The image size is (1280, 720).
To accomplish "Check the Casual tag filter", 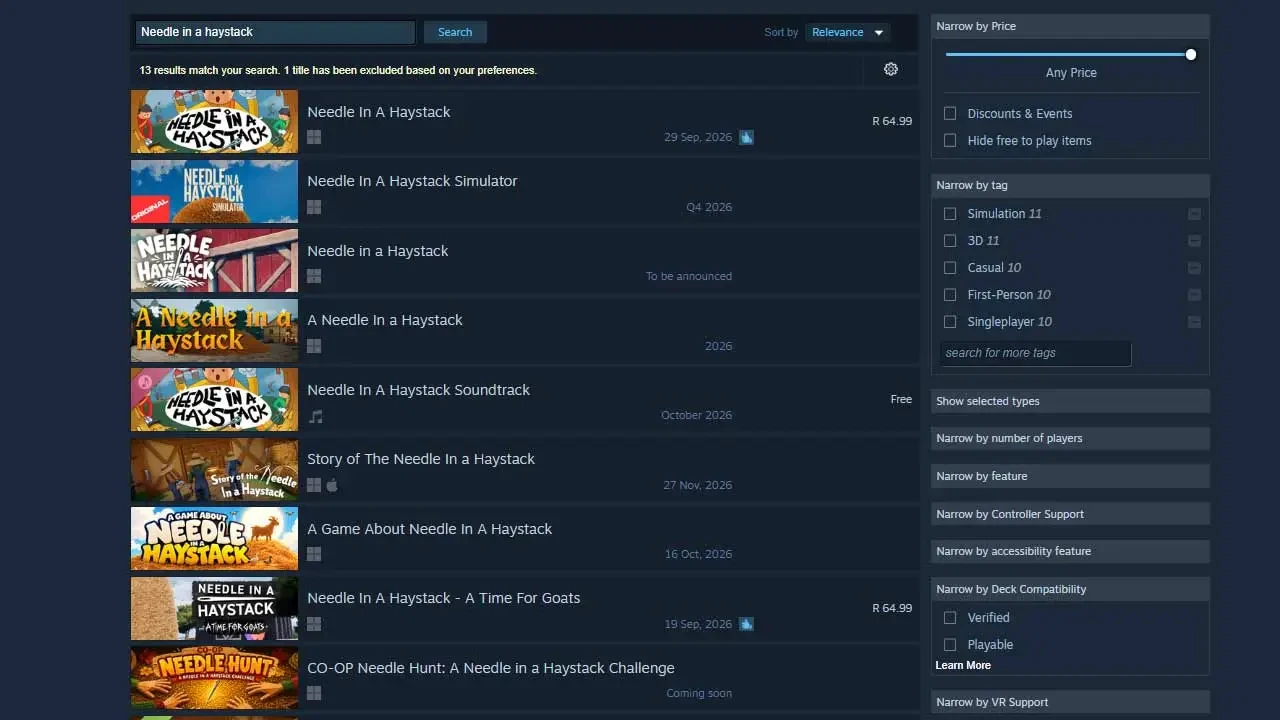I will pyautogui.click(x=950, y=268).
